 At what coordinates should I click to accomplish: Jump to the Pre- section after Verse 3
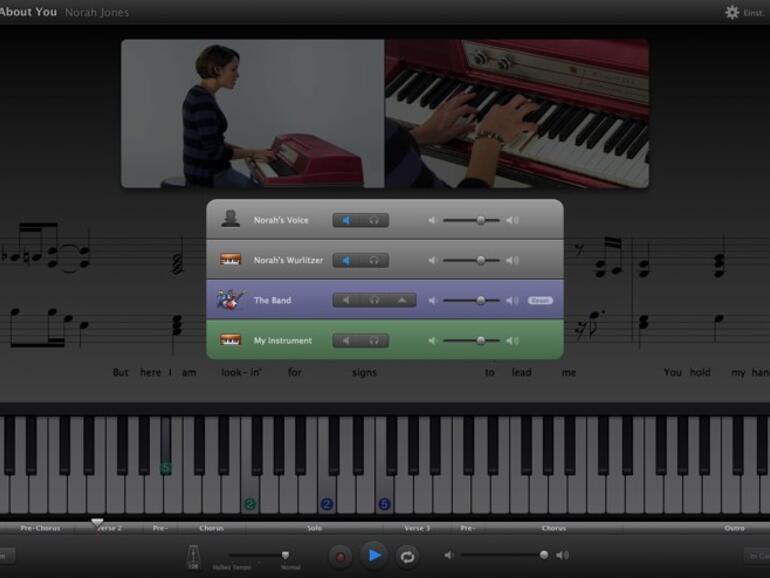pyautogui.click(x=468, y=528)
